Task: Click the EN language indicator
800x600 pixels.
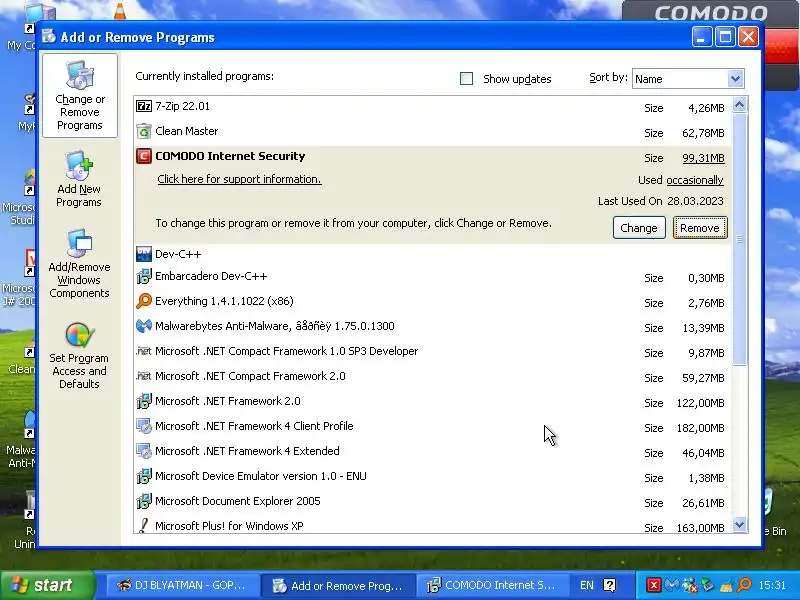Action: click(x=586, y=585)
